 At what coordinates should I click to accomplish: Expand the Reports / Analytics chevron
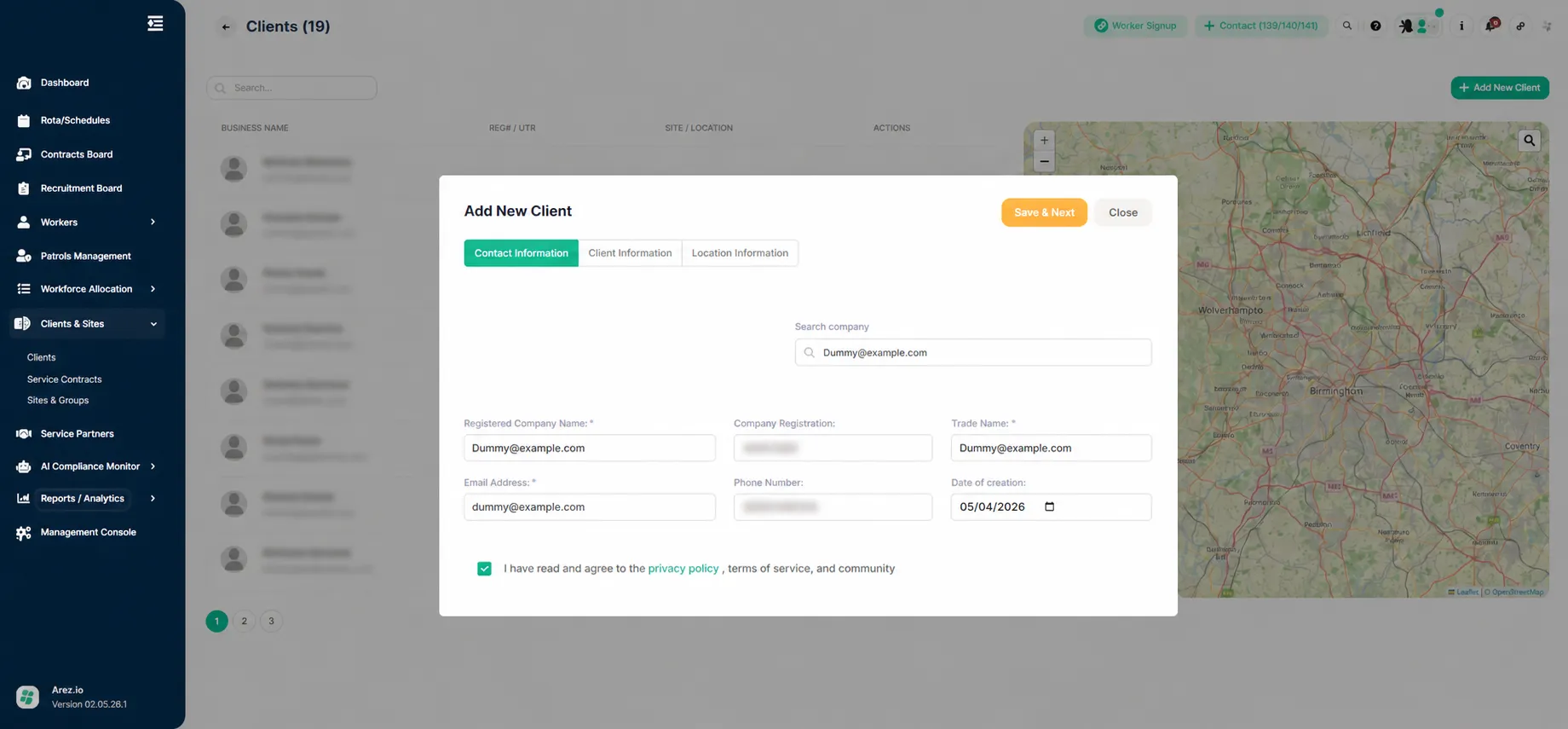click(x=153, y=498)
